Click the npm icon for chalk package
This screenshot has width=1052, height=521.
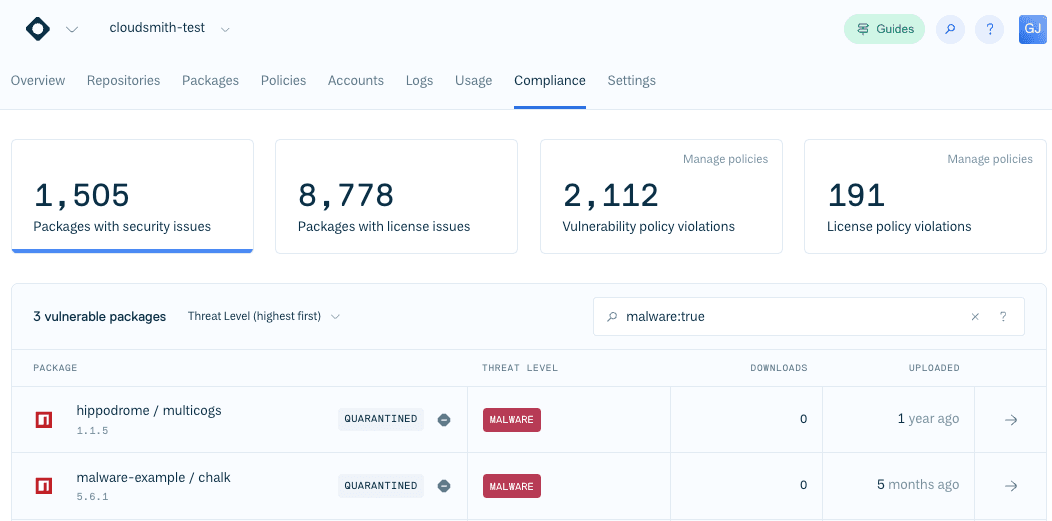tap(44, 485)
